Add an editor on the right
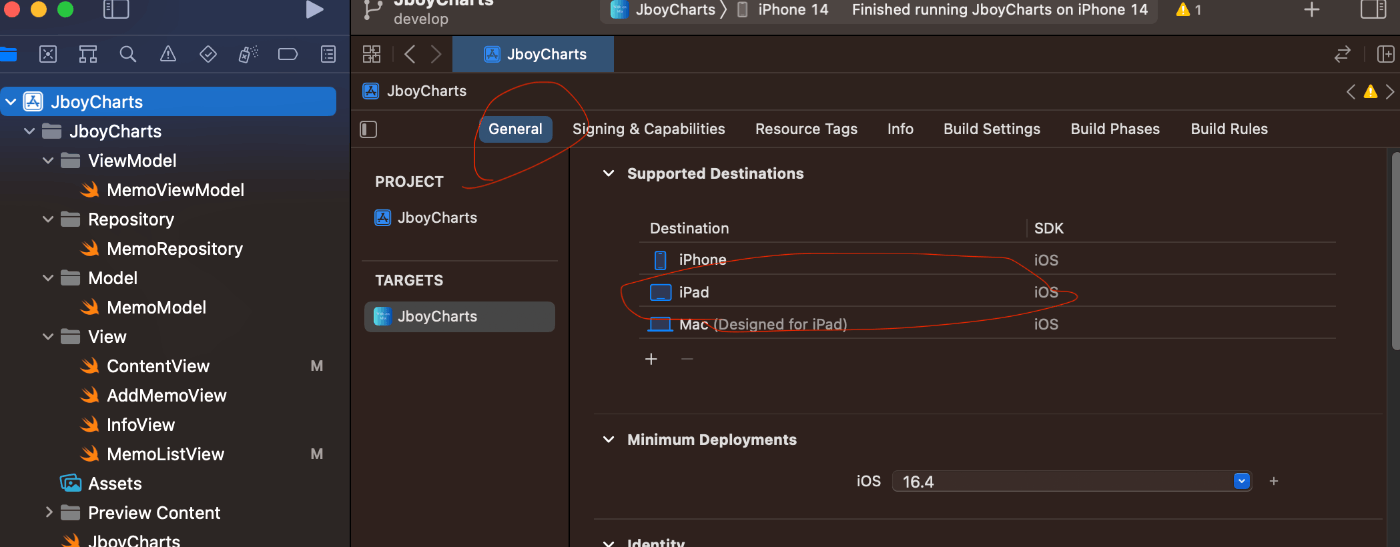 1386,55
